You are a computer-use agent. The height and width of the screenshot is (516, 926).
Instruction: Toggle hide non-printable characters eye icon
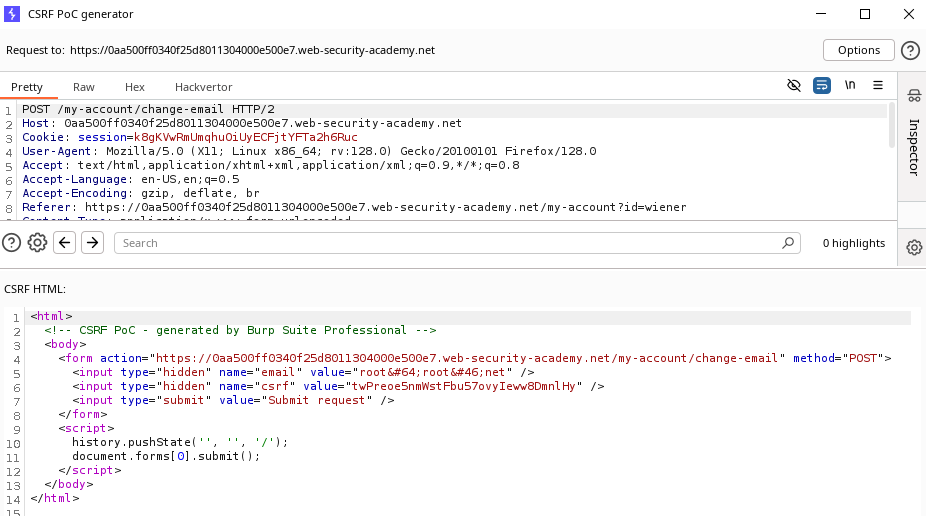[x=794, y=86]
